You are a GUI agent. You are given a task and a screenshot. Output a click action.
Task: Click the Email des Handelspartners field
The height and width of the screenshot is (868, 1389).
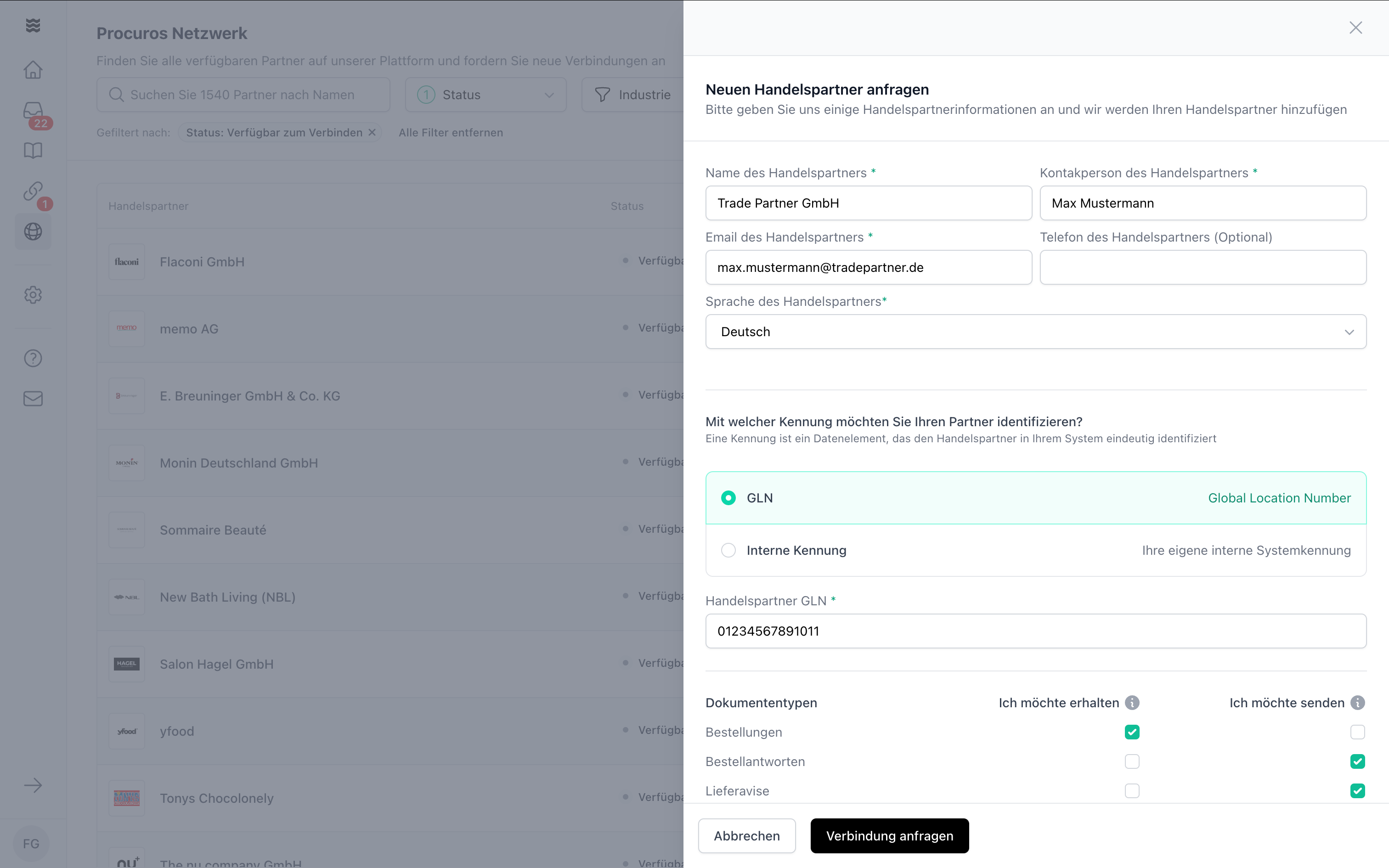[869, 267]
